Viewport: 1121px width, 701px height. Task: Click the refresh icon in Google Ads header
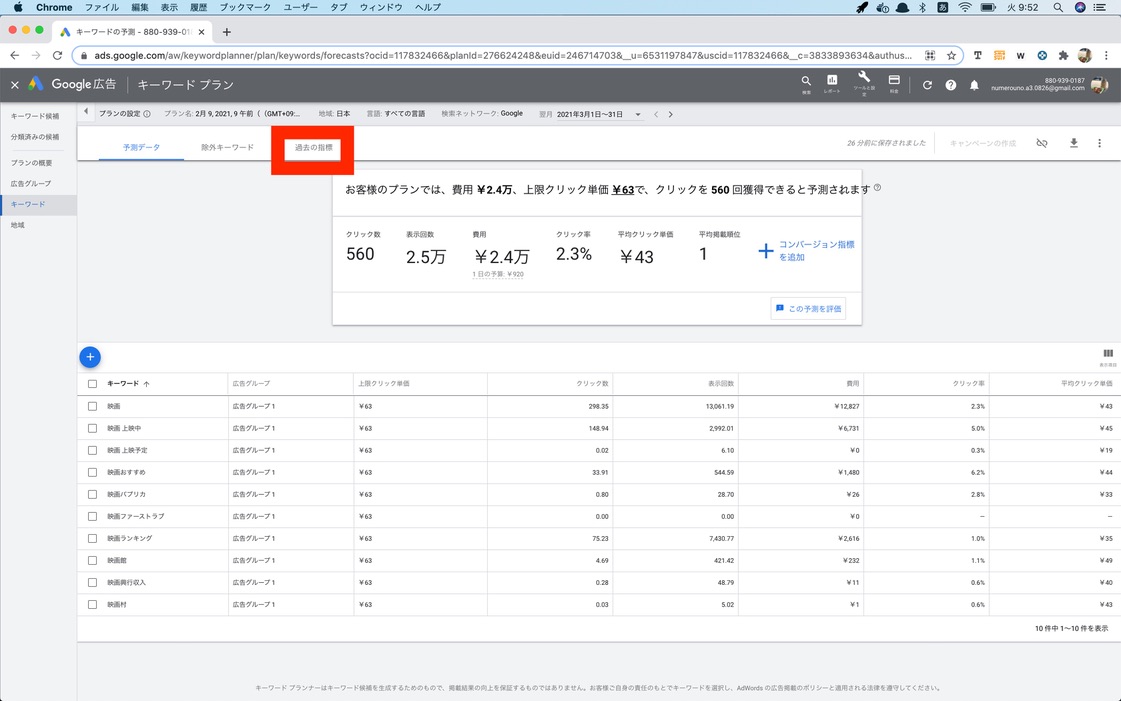927,85
